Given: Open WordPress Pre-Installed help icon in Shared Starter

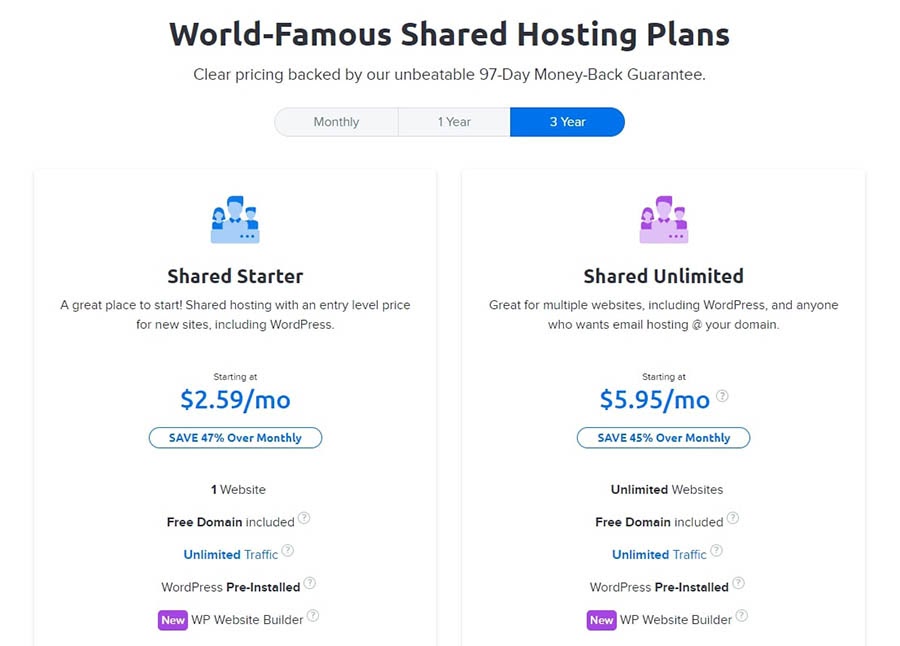Looking at the screenshot, I should coord(309,583).
